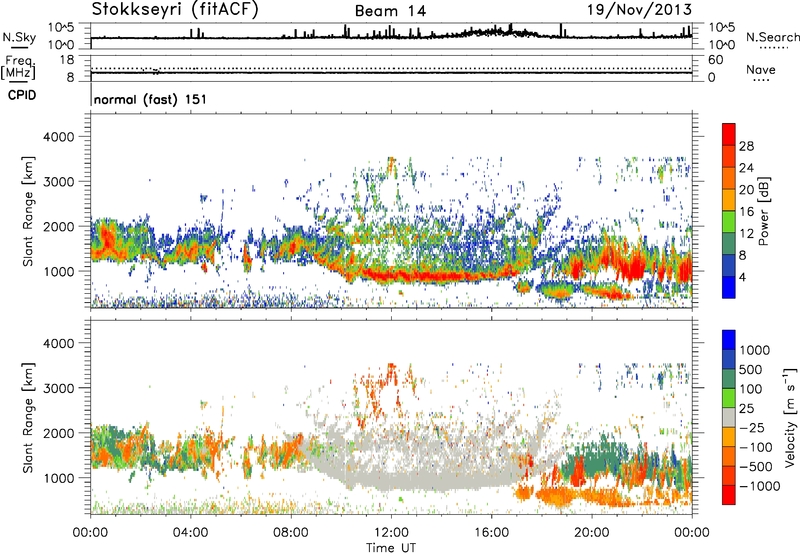Click the 'CPID' label

point(22,95)
